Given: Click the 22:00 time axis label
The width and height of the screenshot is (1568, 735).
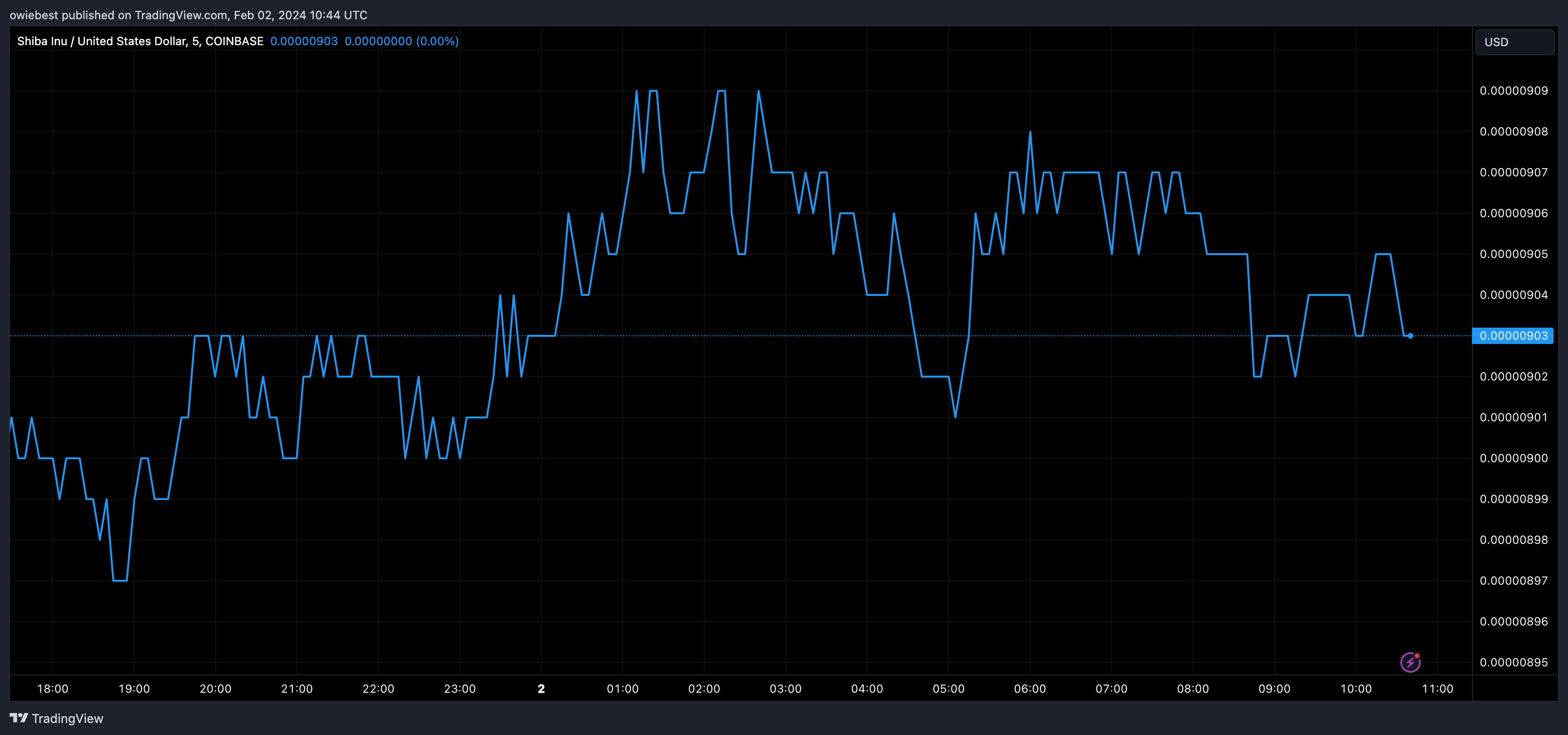Looking at the screenshot, I should 378,689.
